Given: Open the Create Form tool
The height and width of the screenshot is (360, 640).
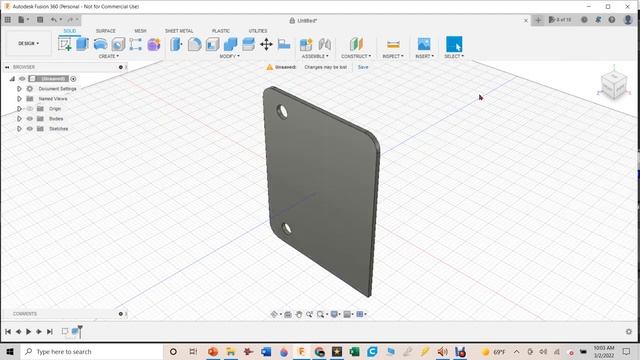Looking at the screenshot, I should click(154, 44).
